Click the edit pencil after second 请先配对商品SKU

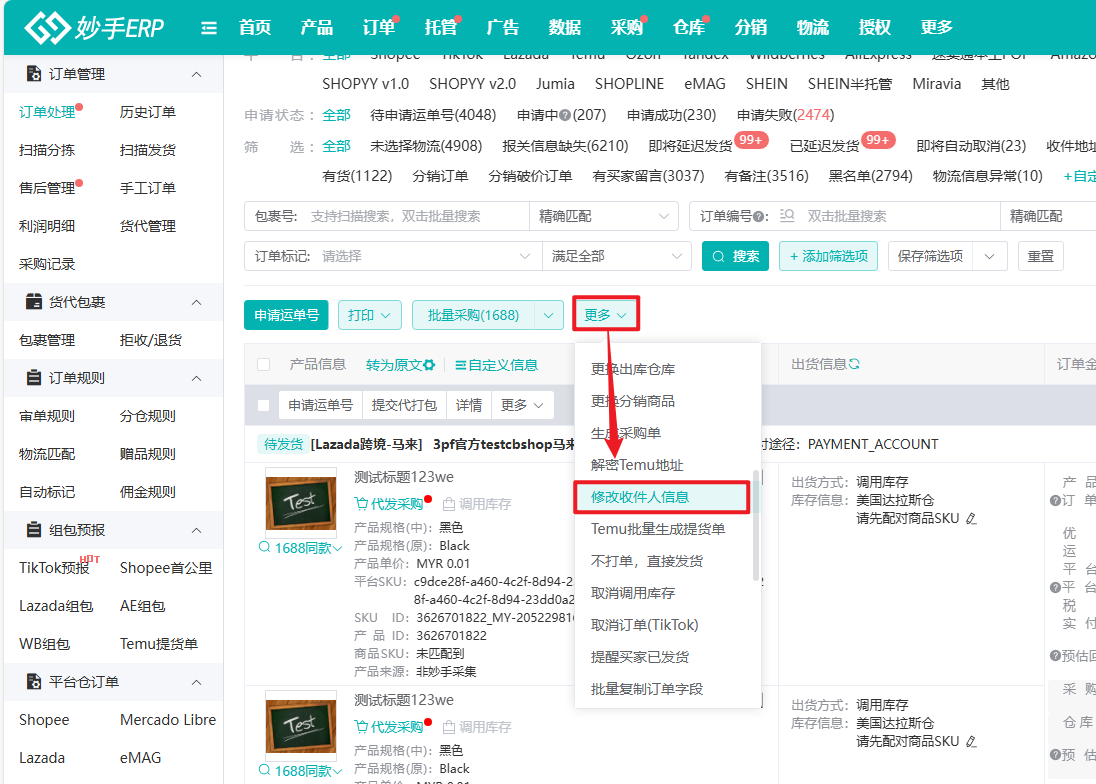971,741
